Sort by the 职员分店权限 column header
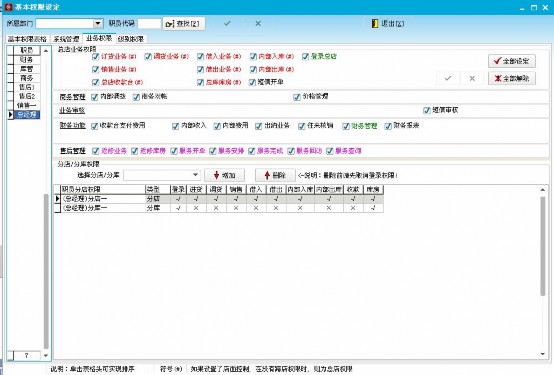The height and width of the screenshot is (375, 554). (x=102, y=189)
